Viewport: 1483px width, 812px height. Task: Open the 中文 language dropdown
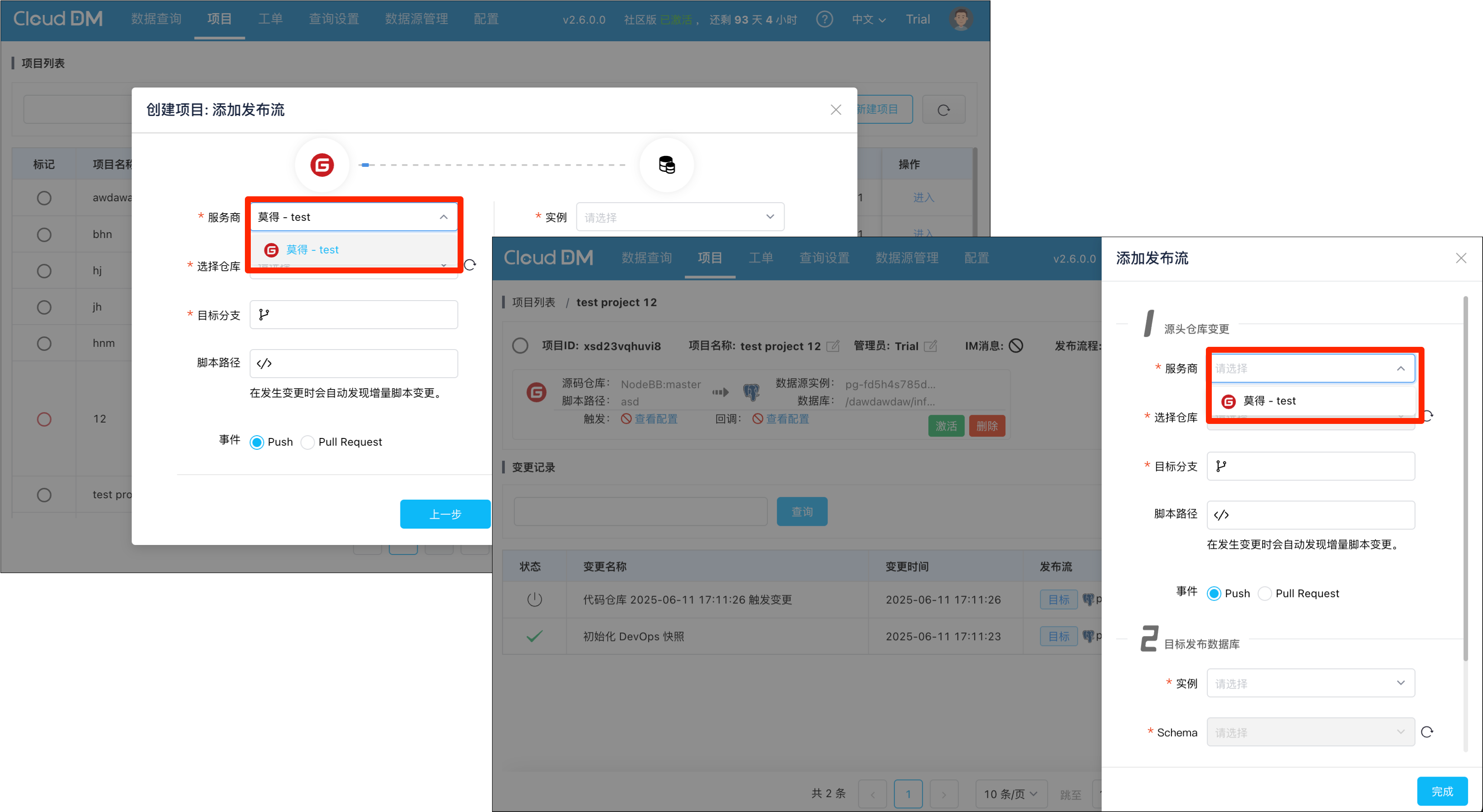coord(868,19)
